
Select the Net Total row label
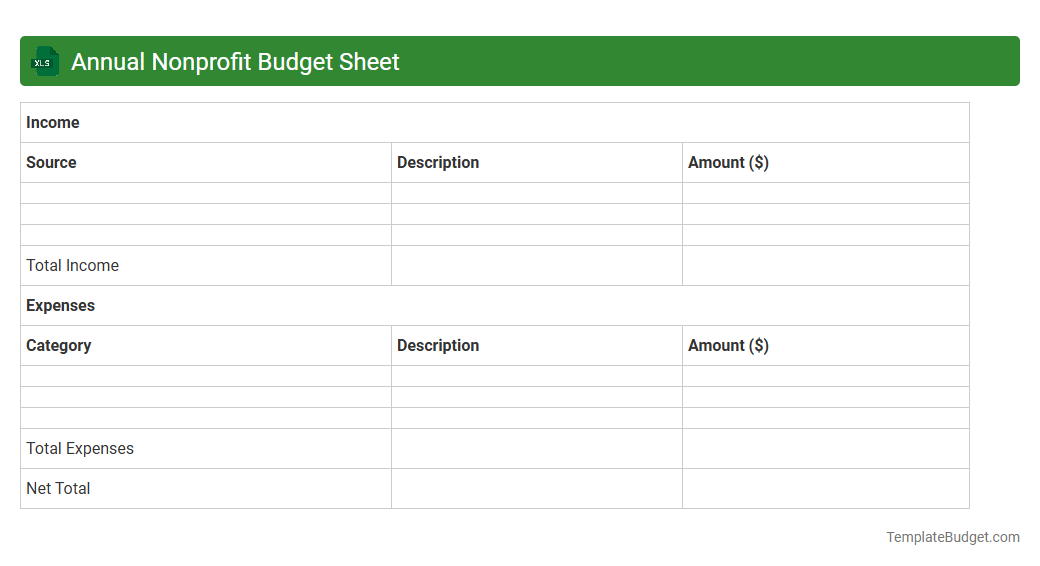pyautogui.click(x=58, y=488)
